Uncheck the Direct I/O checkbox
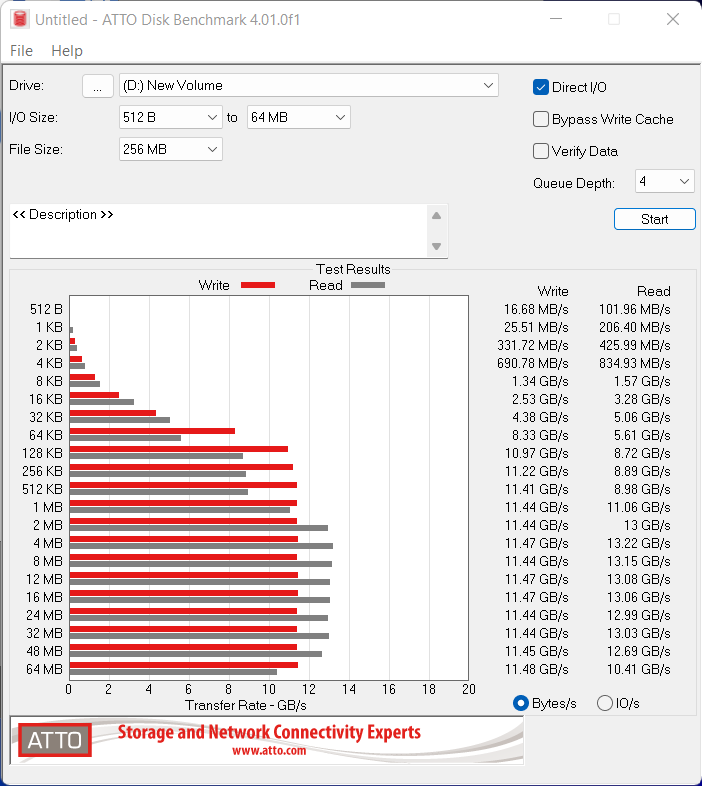This screenshot has width=702, height=786. coord(541,87)
